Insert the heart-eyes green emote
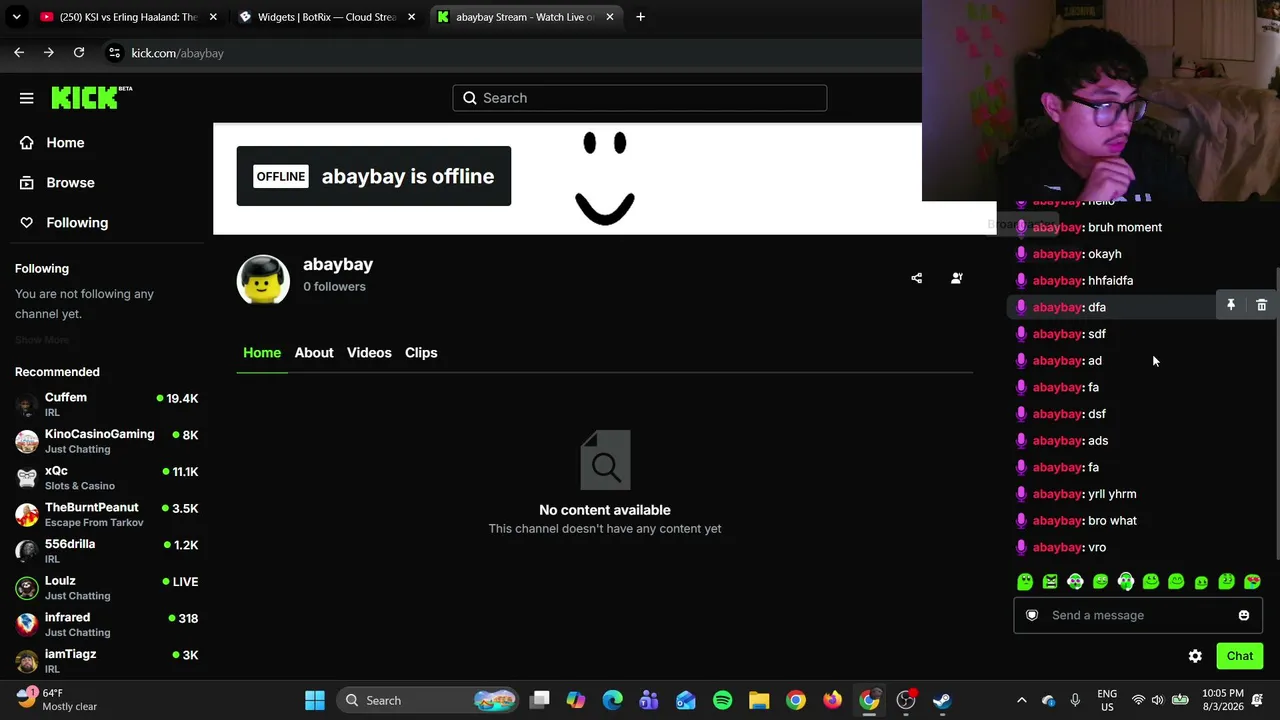This screenshot has width=1280, height=720. click(1252, 582)
